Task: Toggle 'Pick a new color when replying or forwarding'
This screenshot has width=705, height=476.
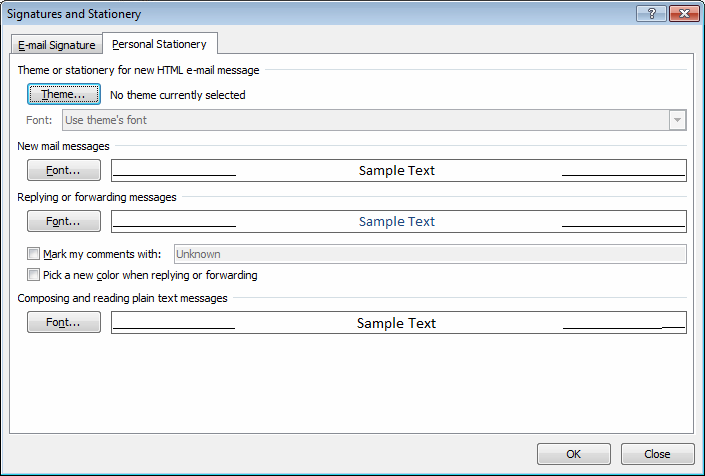Action: [x=33, y=275]
